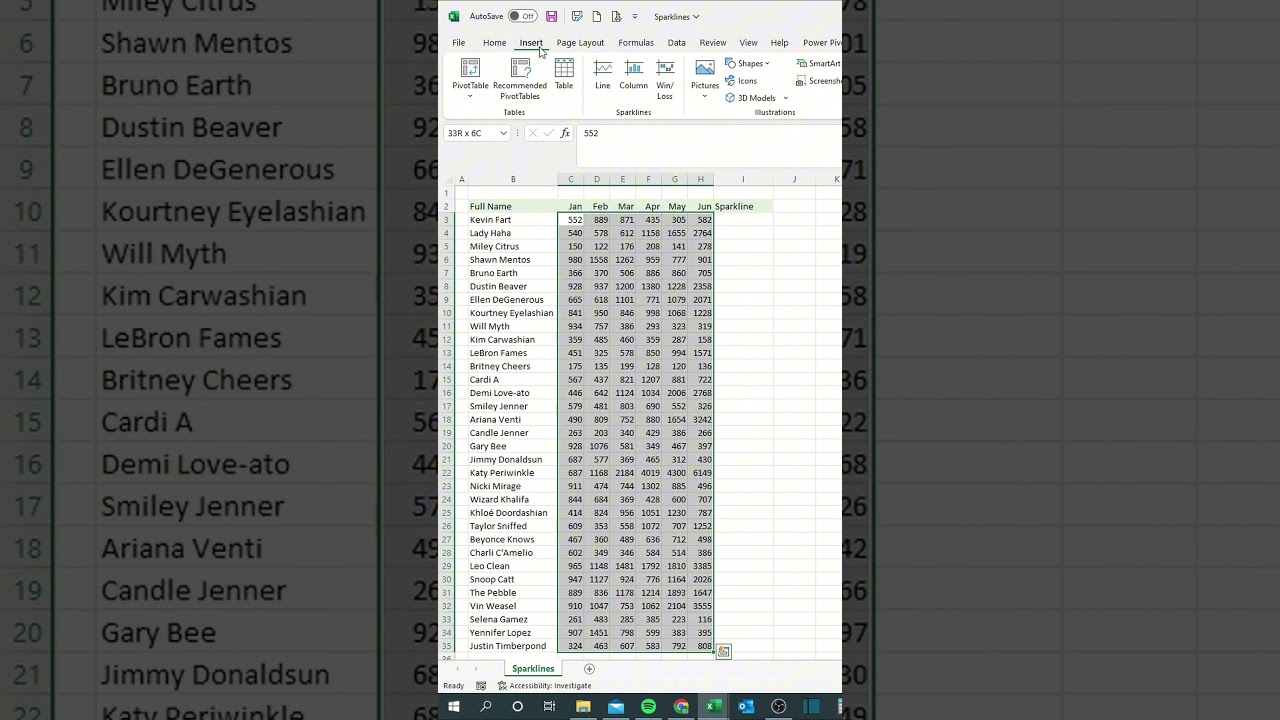Click the new blank file icon
The height and width of the screenshot is (720, 1280).
(x=597, y=16)
